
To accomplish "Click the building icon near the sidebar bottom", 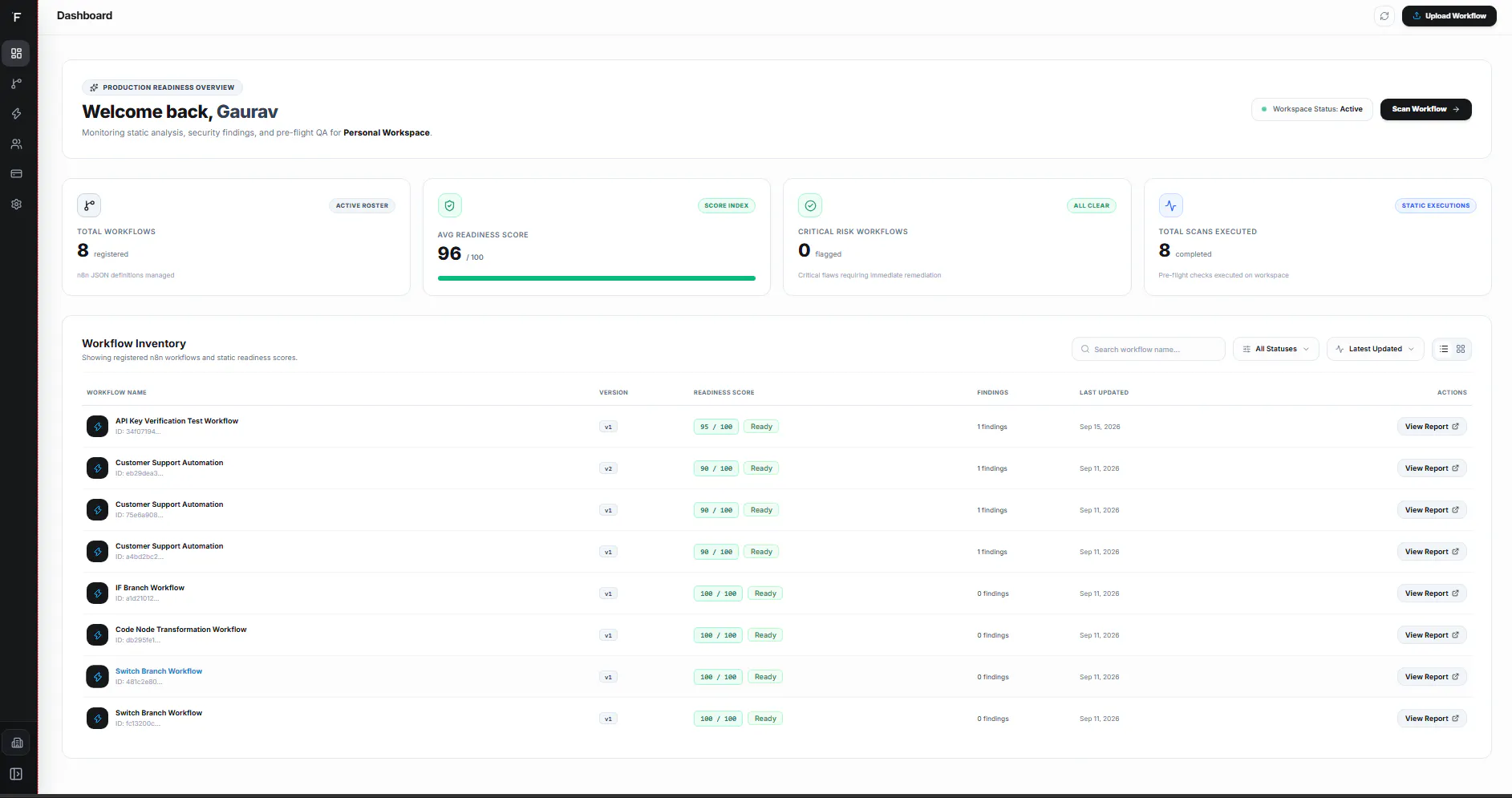I will click(x=17, y=743).
